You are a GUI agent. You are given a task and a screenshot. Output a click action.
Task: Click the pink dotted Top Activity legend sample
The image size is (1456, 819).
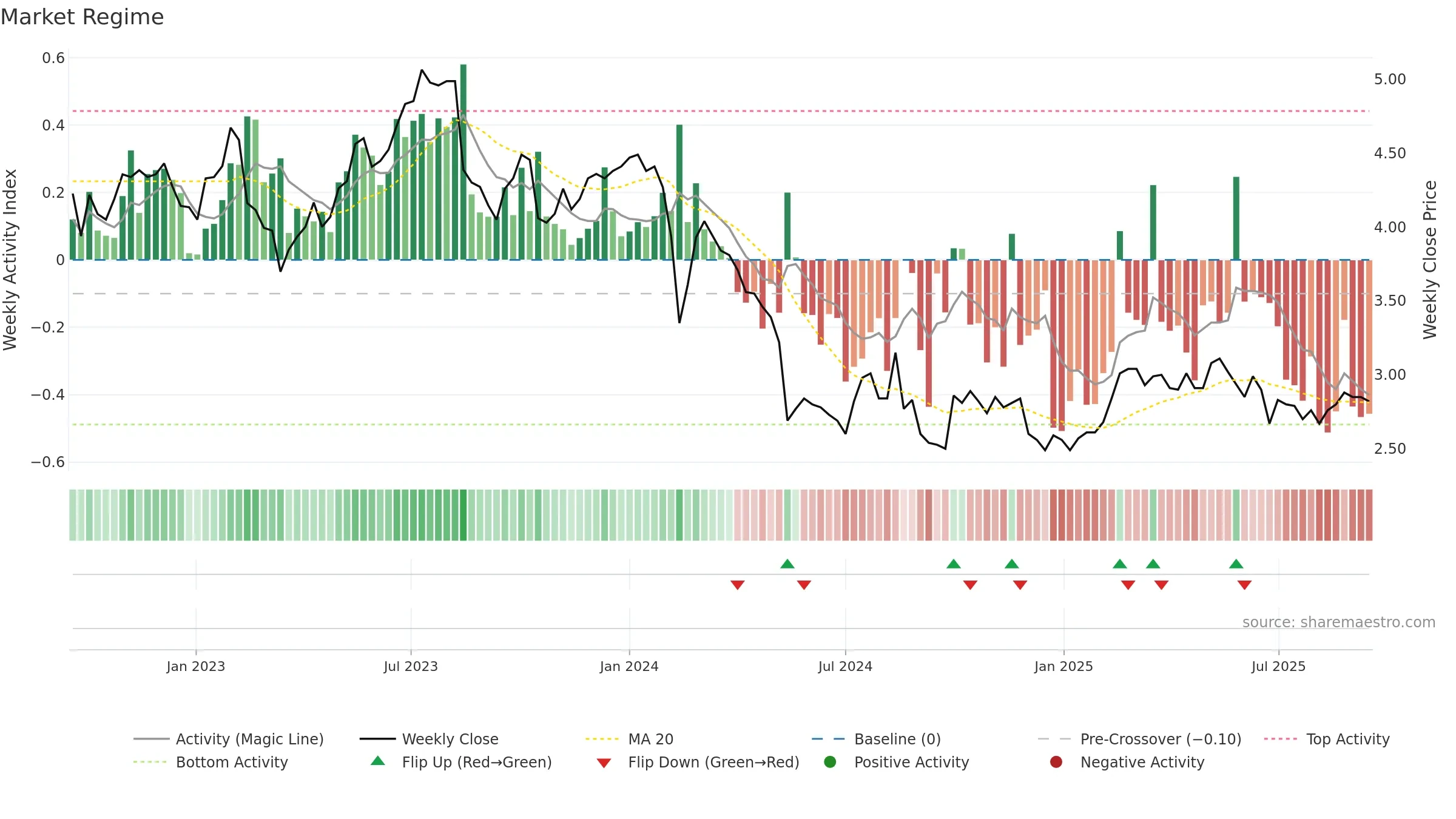pyautogui.click(x=1281, y=739)
